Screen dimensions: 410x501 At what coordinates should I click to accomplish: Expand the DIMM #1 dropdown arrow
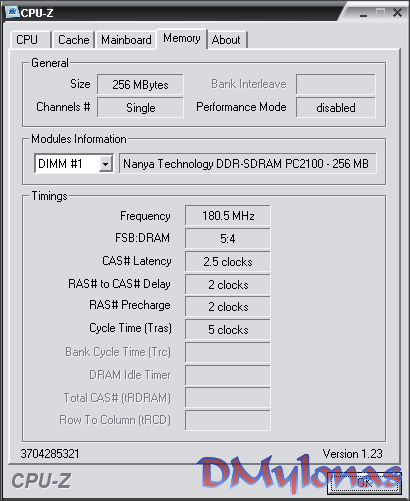click(x=105, y=164)
